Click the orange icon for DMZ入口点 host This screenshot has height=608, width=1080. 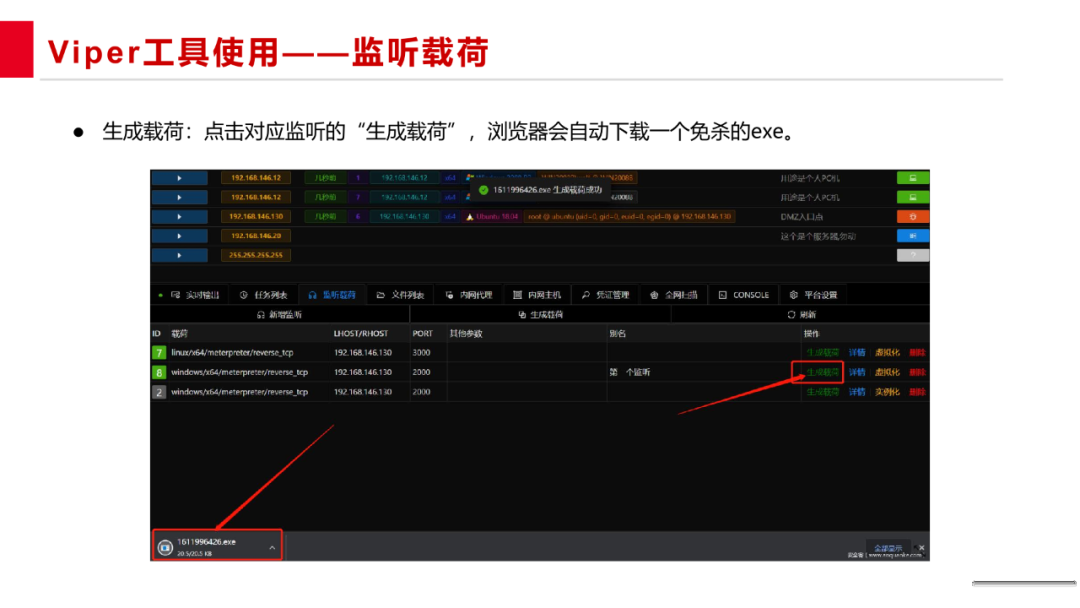click(x=913, y=216)
